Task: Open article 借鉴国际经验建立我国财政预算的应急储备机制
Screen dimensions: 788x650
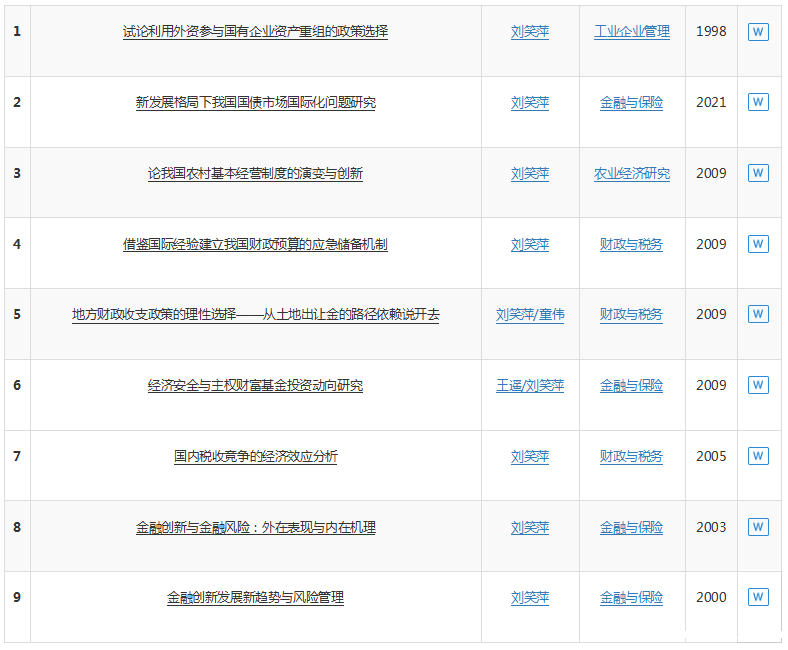Action: [x=255, y=245]
